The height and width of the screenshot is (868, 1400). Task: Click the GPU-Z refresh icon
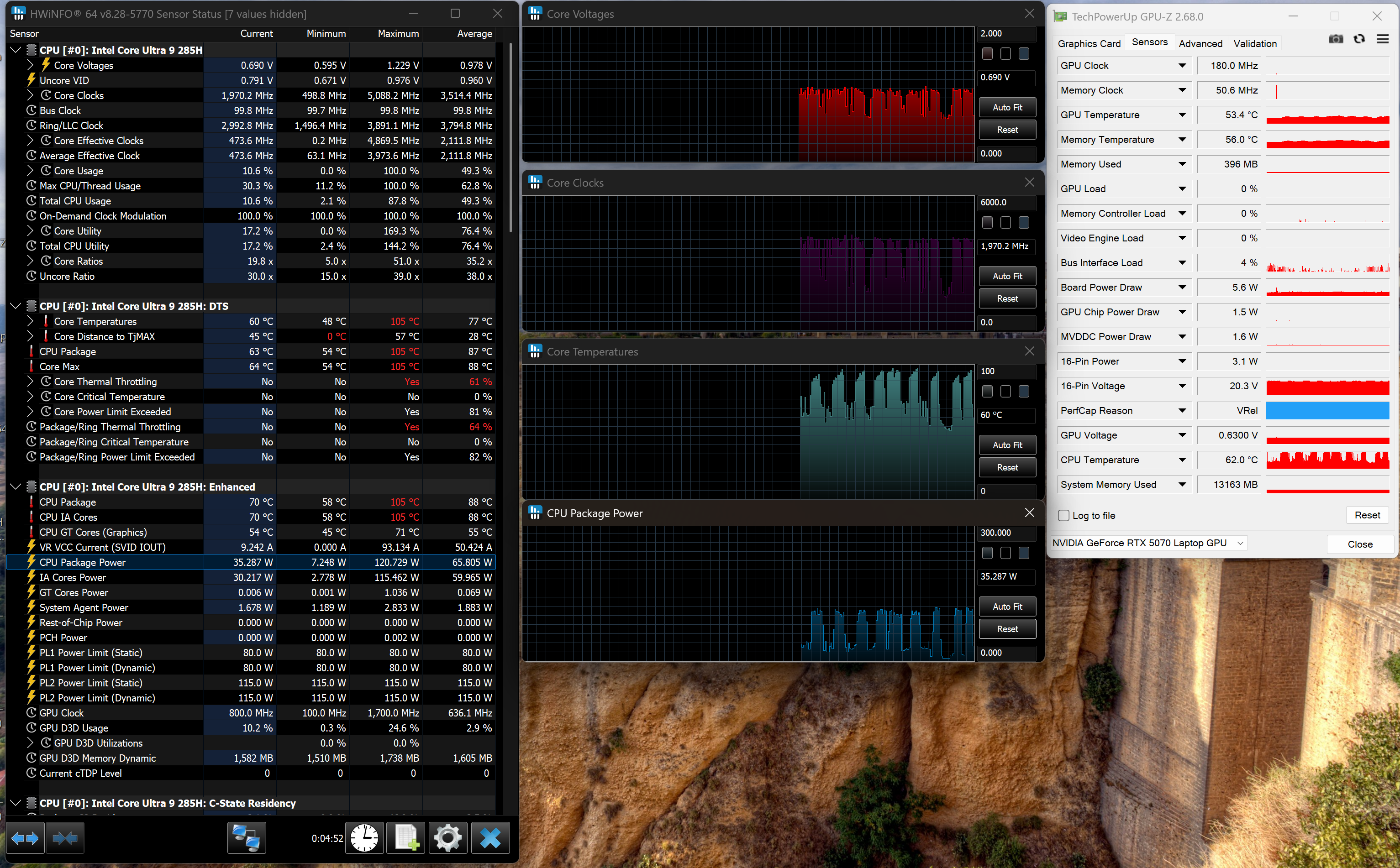click(1359, 40)
